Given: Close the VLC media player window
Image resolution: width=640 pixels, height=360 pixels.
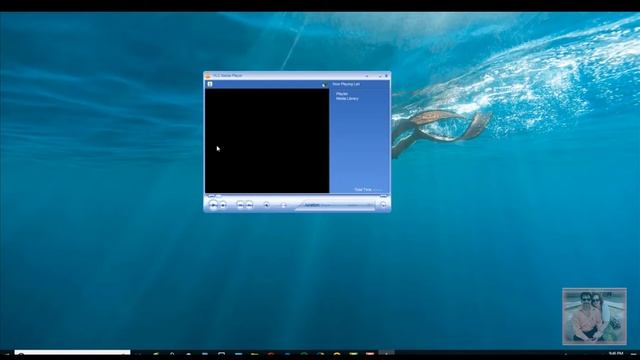Looking at the screenshot, I should pyautogui.click(x=387, y=76).
